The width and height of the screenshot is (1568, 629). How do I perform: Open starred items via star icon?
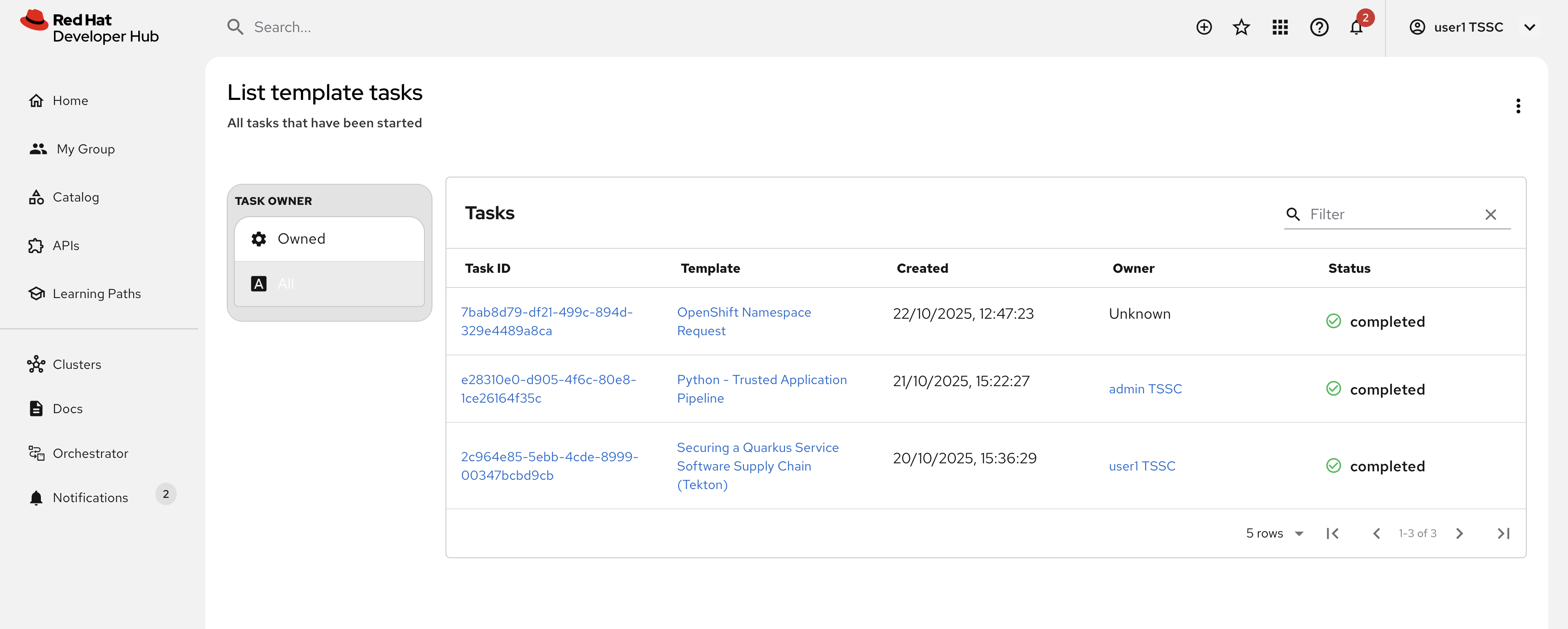click(1241, 27)
